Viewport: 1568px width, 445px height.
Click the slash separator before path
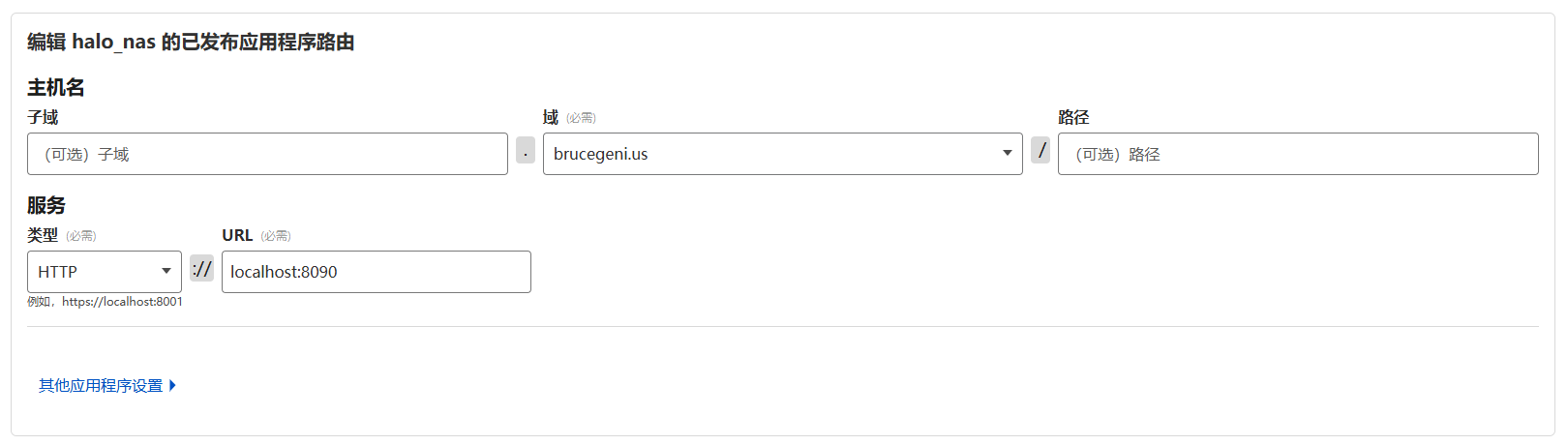point(1040,150)
